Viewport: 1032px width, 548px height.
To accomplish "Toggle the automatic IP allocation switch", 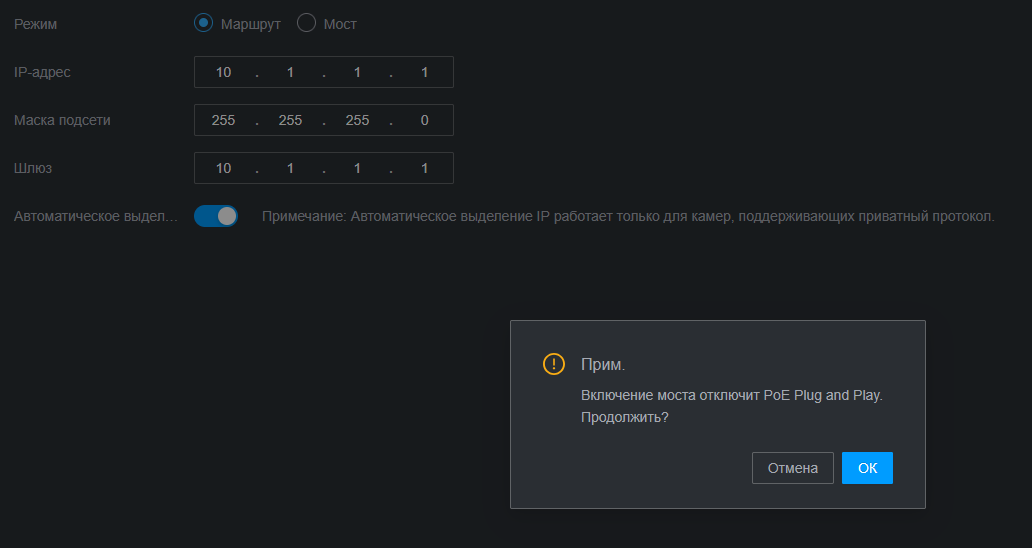I will [216, 216].
